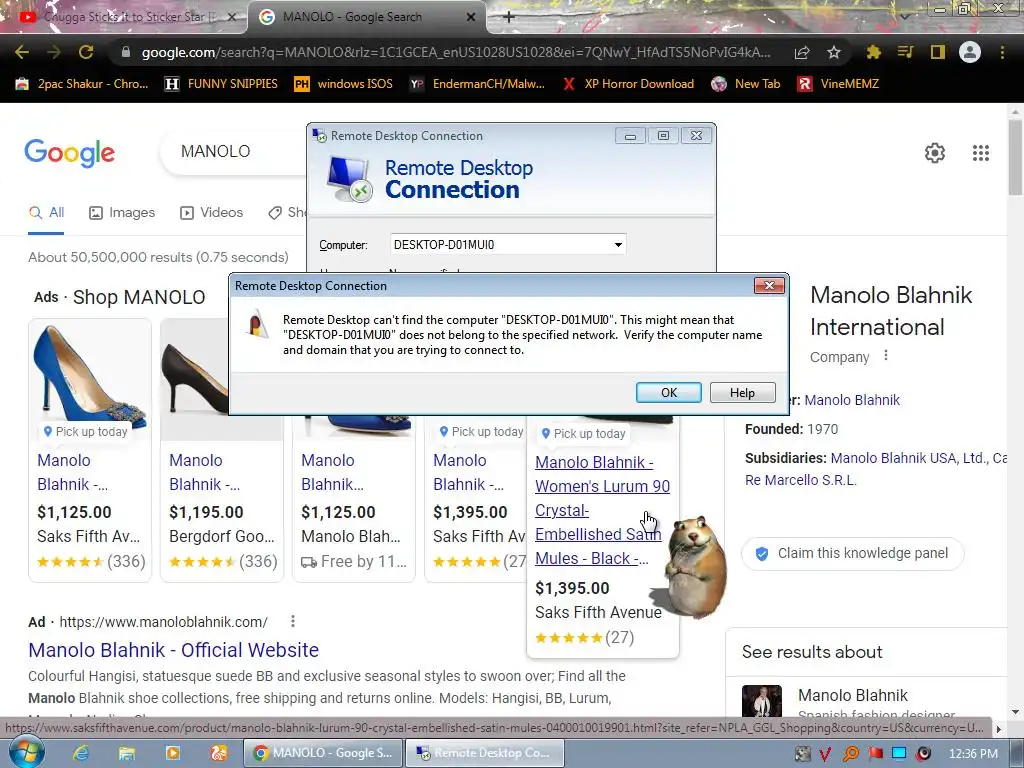Screen dimensions: 1024x768
Task: Click OK in the Remote Desktop error dialog
Action: [x=669, y=392]
